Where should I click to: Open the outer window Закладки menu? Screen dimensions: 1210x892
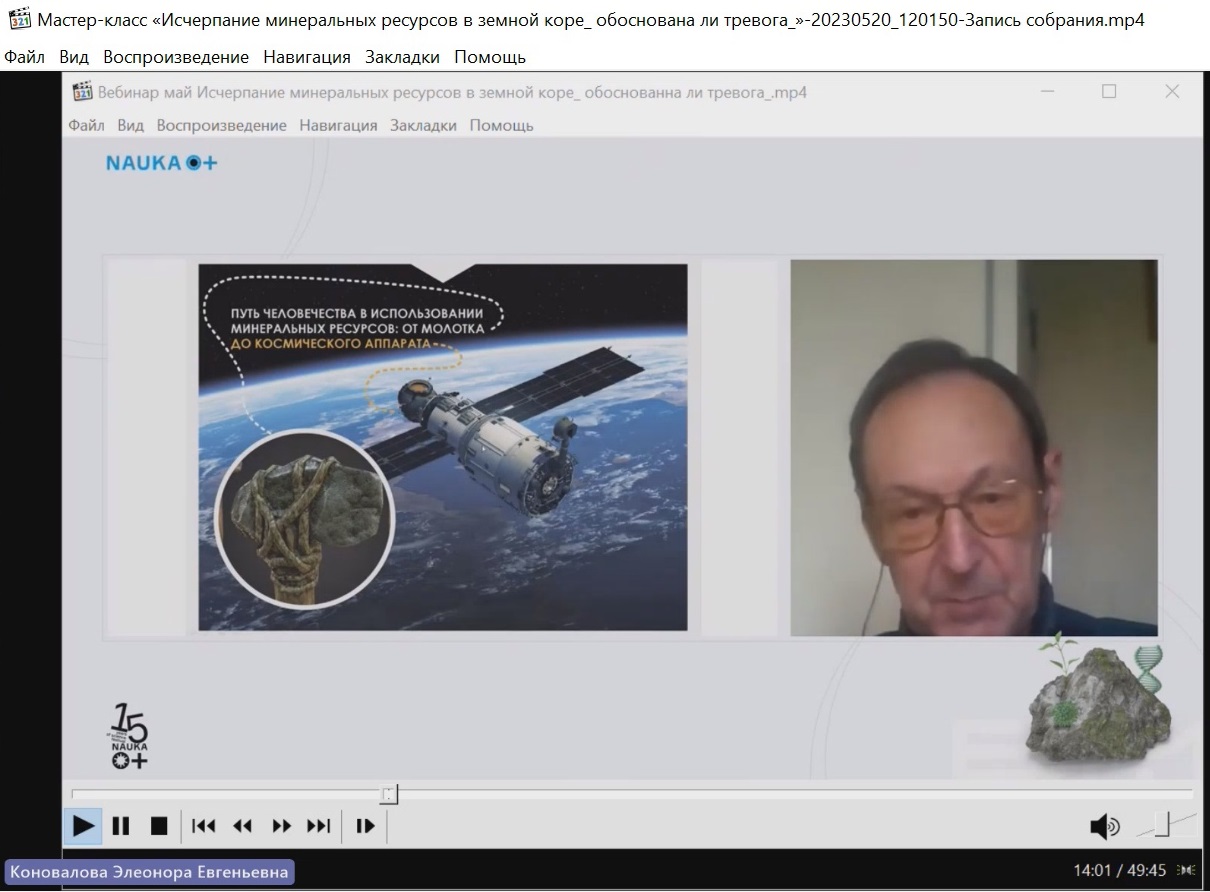coord(402,57)
